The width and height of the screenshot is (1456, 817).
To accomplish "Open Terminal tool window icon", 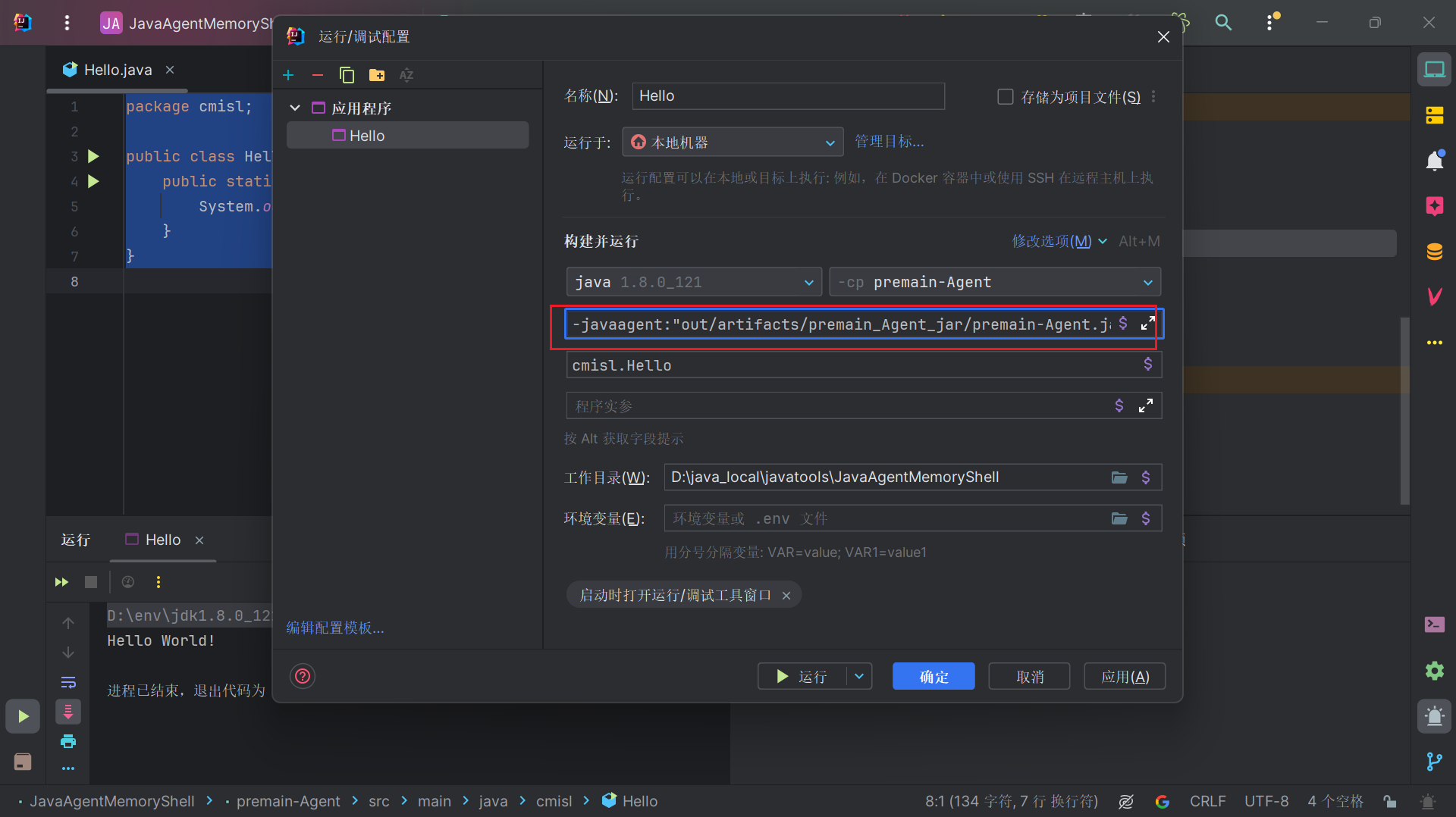I will [x=1435, y=624].
